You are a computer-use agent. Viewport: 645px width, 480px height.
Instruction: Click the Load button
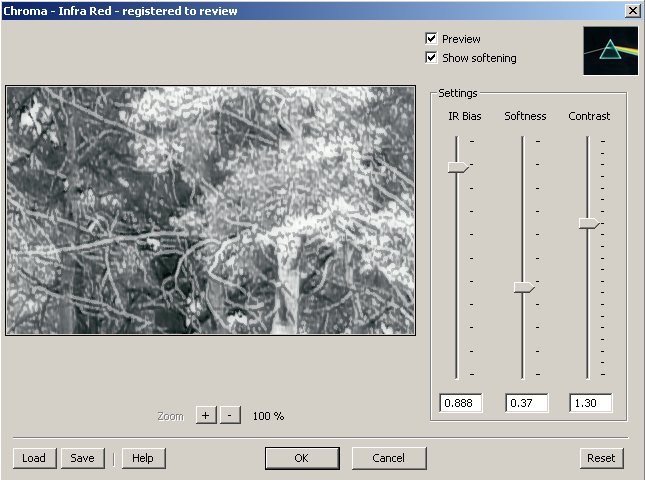point(34,458)
